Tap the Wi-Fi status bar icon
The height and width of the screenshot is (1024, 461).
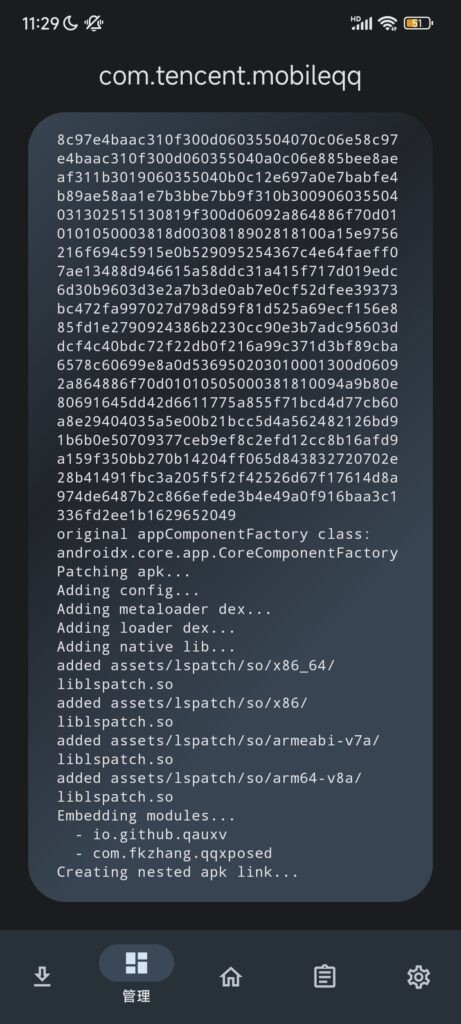click(388, 24)
